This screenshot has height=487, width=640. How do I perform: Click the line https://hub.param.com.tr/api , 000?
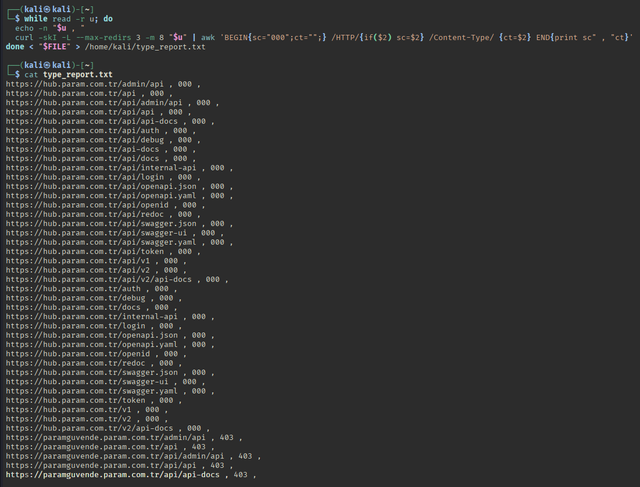[89, 93]
